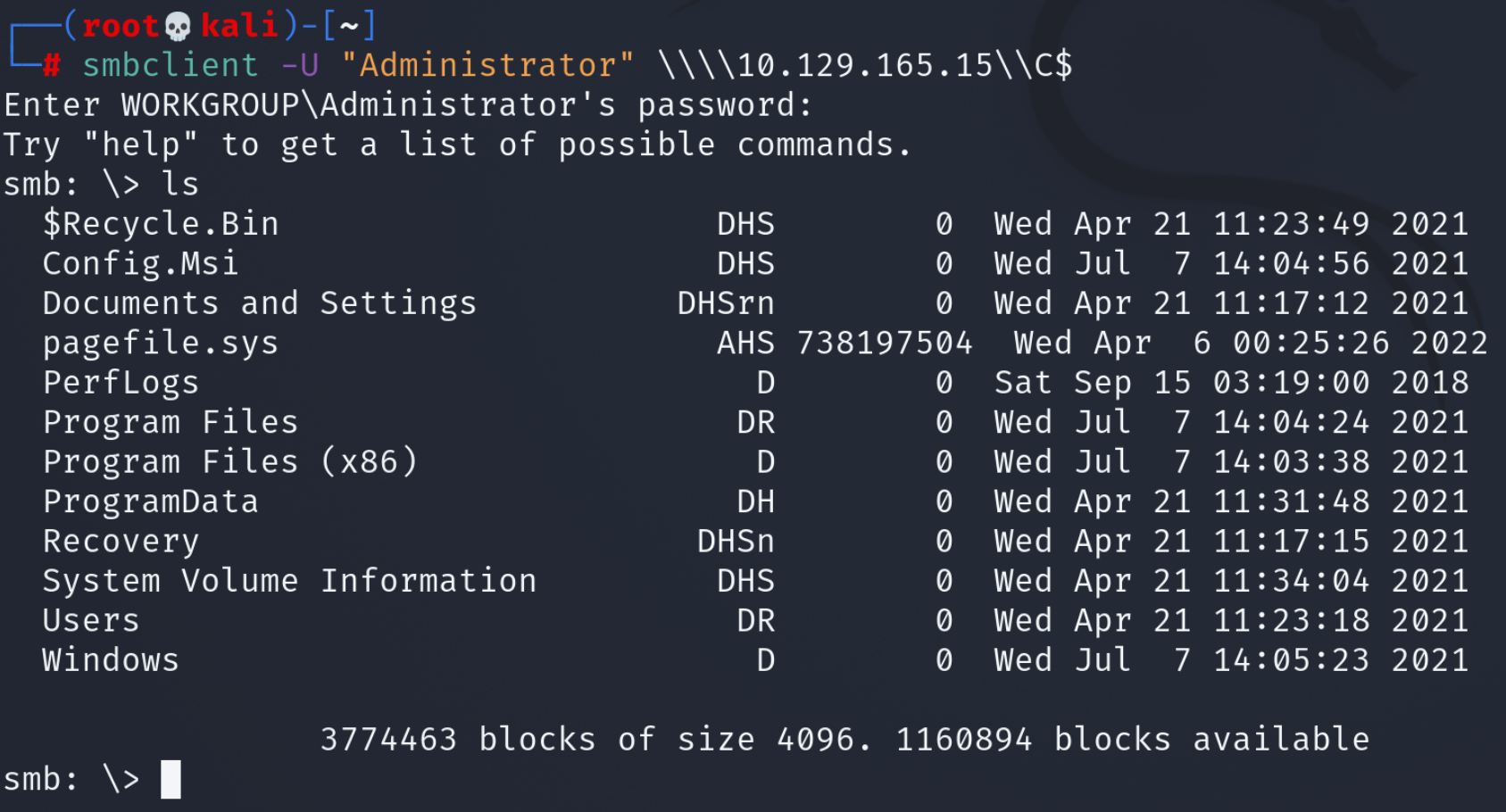Image resolution: width=1506 pixels, height=812 pixels.
Task: Click Program Files (x86) entry
Action: point(230,462)
